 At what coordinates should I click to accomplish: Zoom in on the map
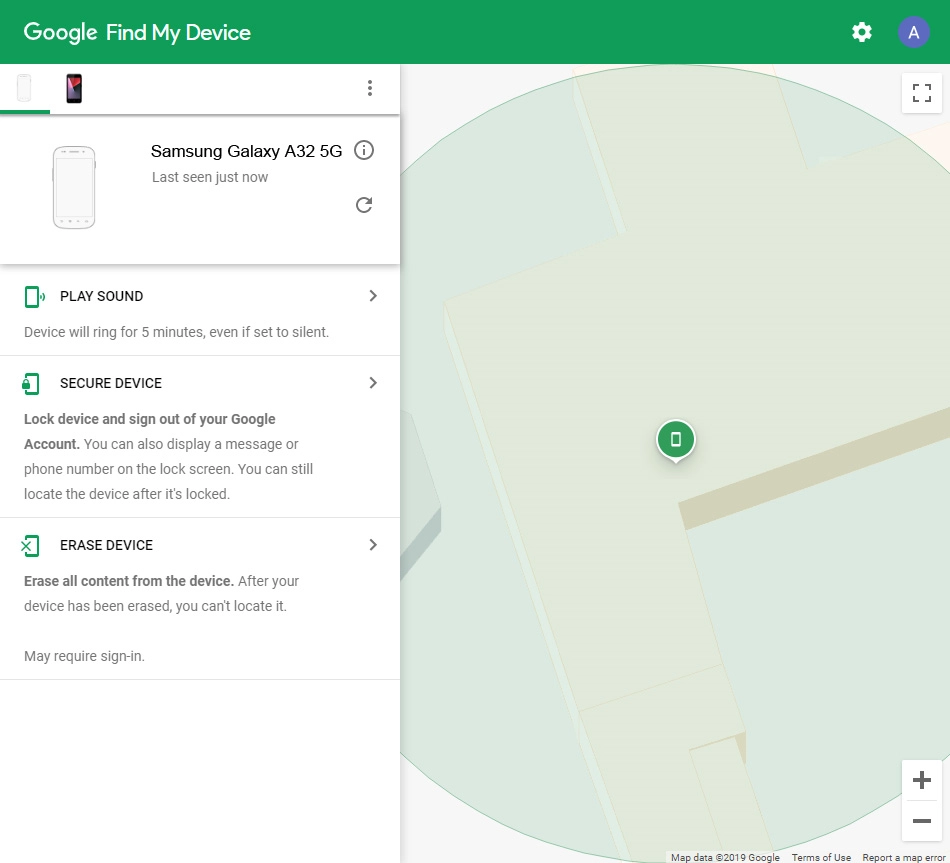pos(921,780)
